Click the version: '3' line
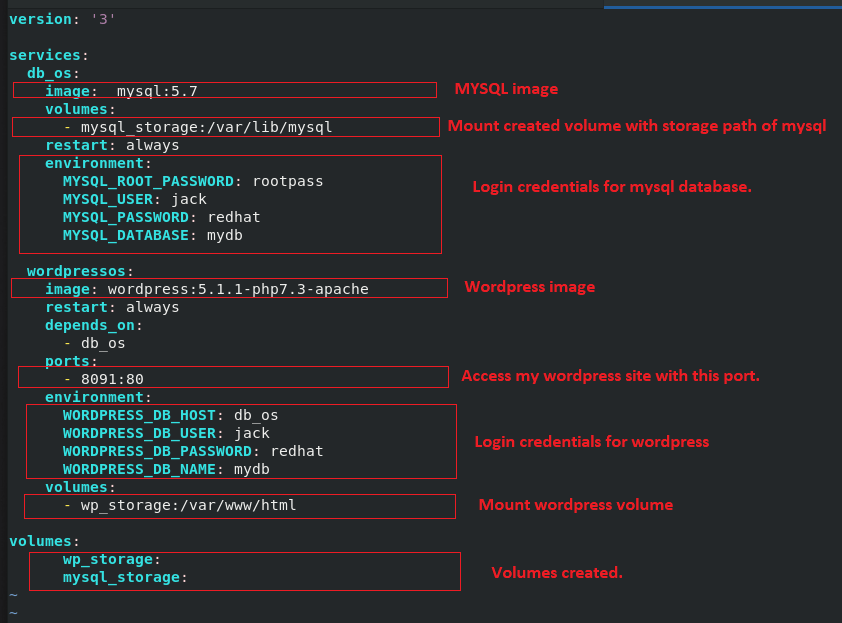842x623 pixels. click(62, 19)
